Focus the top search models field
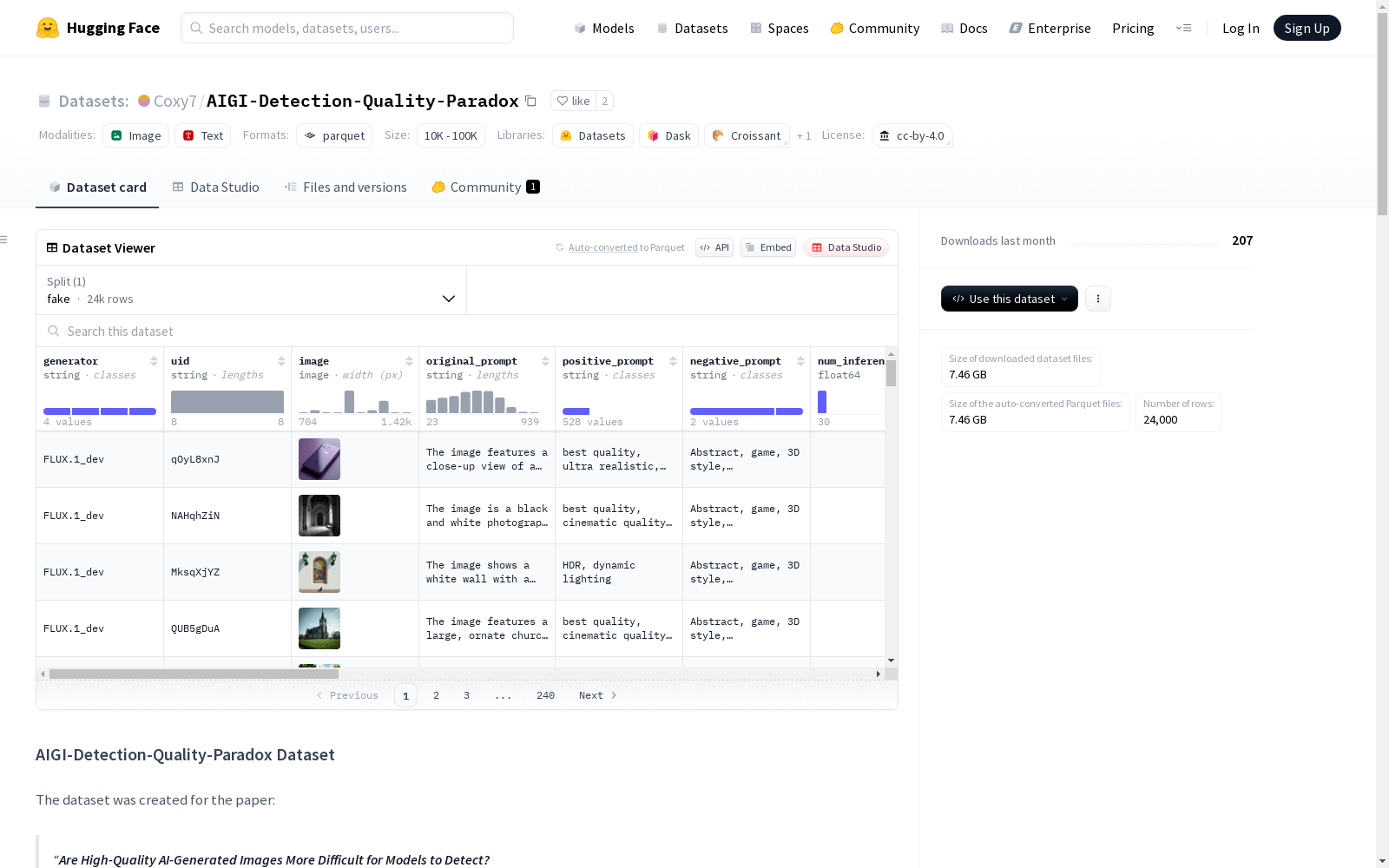 click(x=347, y=28)
